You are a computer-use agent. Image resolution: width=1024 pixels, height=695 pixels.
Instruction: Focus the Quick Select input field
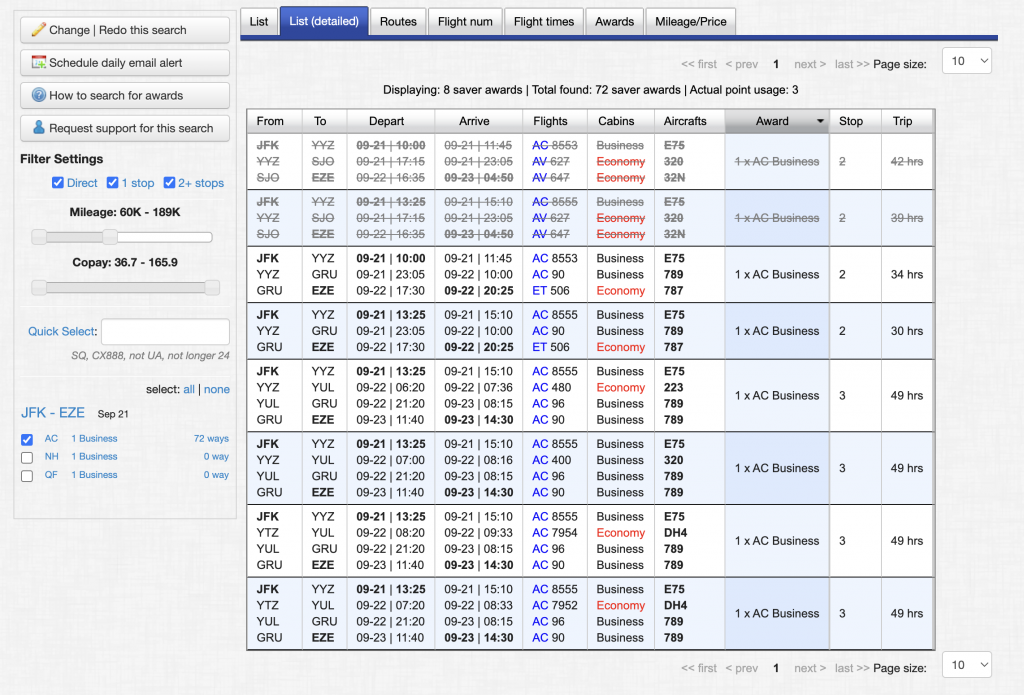click(165, 331)
